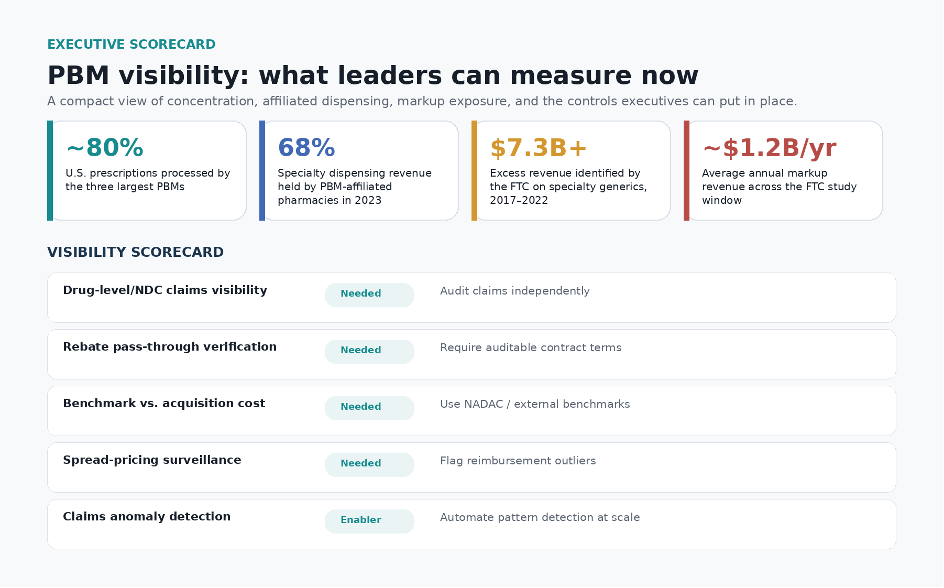Click Spread-pricing surveillance row title

coord(152,460)
